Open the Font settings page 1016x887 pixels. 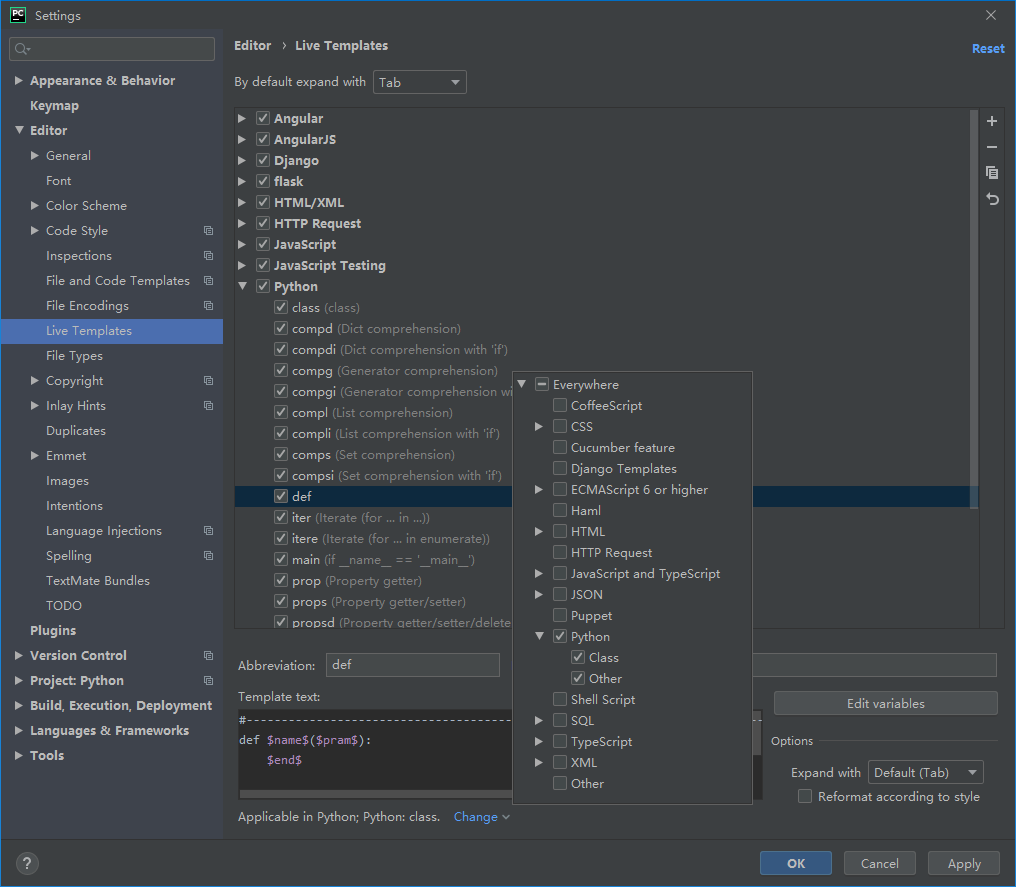[58, 181]
